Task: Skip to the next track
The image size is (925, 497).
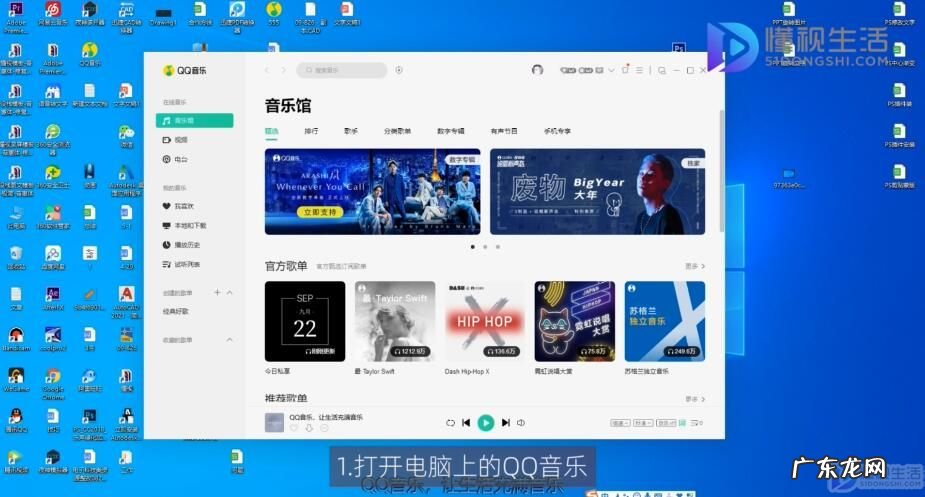Action: (x=506, y=423)
